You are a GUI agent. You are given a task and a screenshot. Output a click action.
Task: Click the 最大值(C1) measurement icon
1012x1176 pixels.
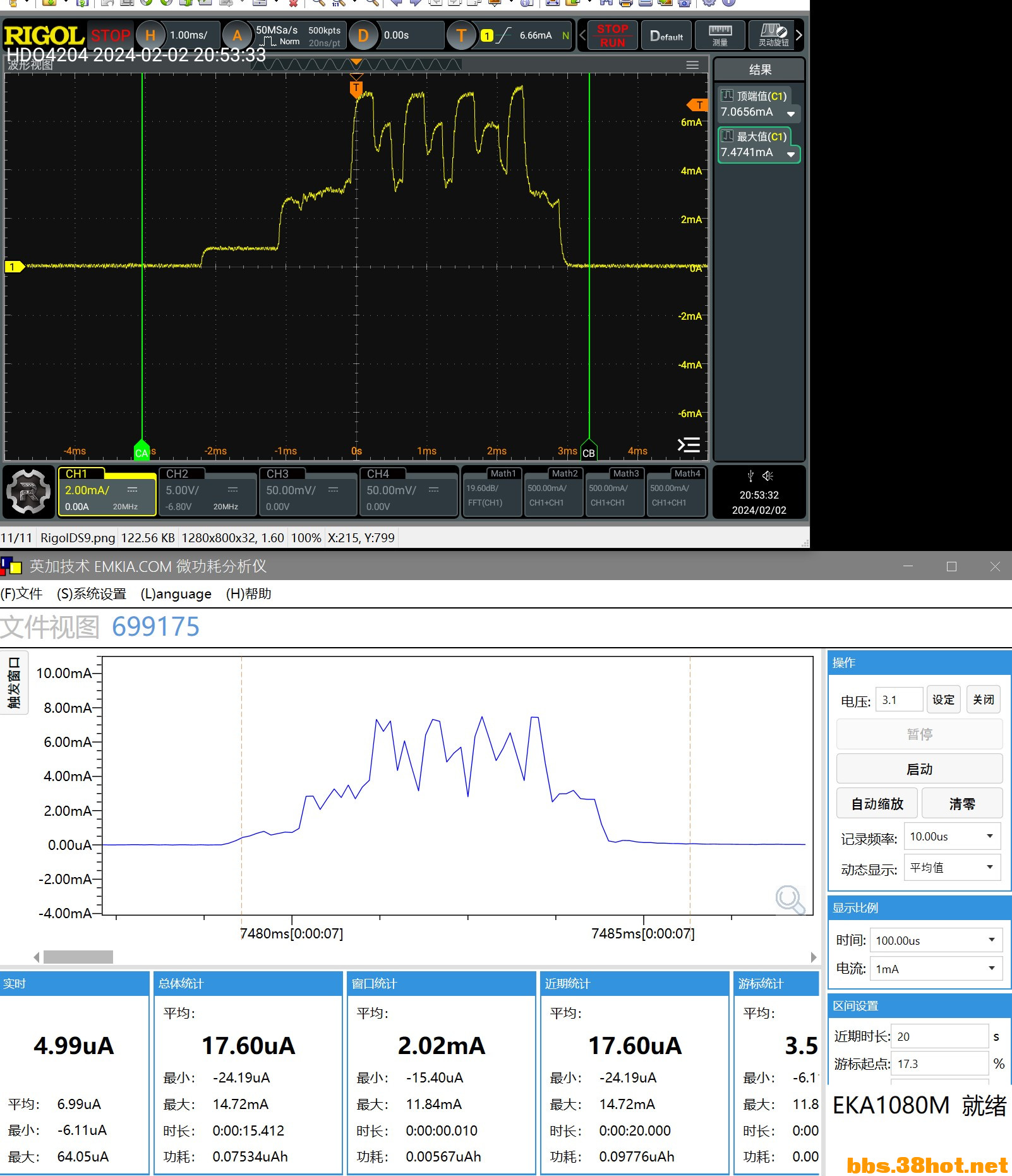click(728, 136)
